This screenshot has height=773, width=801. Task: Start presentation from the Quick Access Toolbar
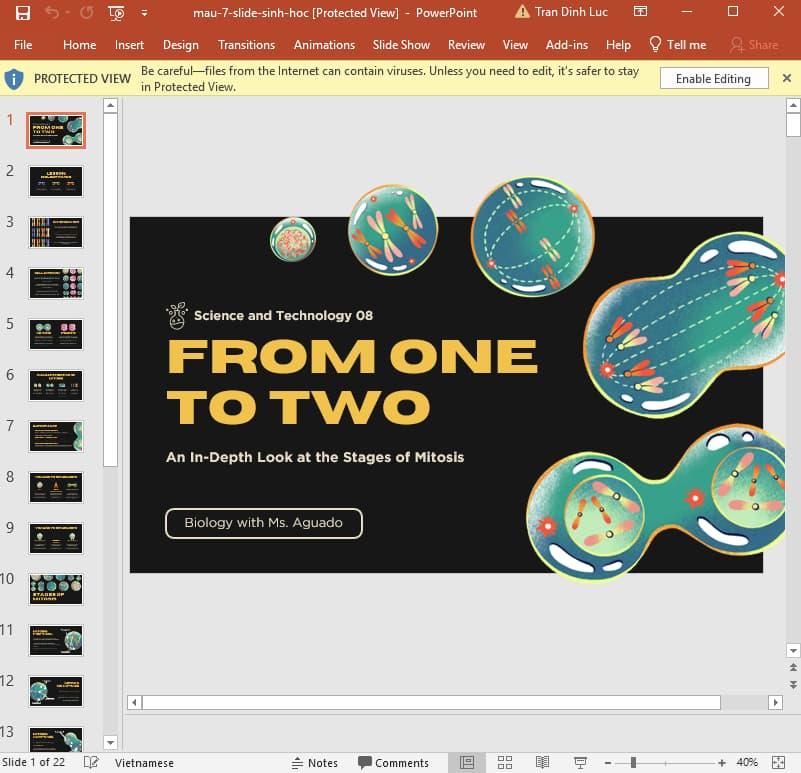coord(116,12)
